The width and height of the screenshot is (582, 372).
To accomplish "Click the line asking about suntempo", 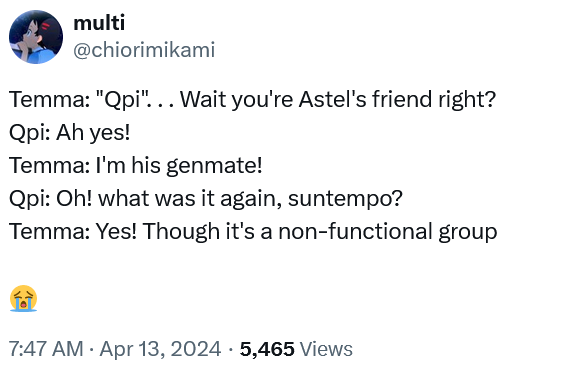I will tap(206, 199).
